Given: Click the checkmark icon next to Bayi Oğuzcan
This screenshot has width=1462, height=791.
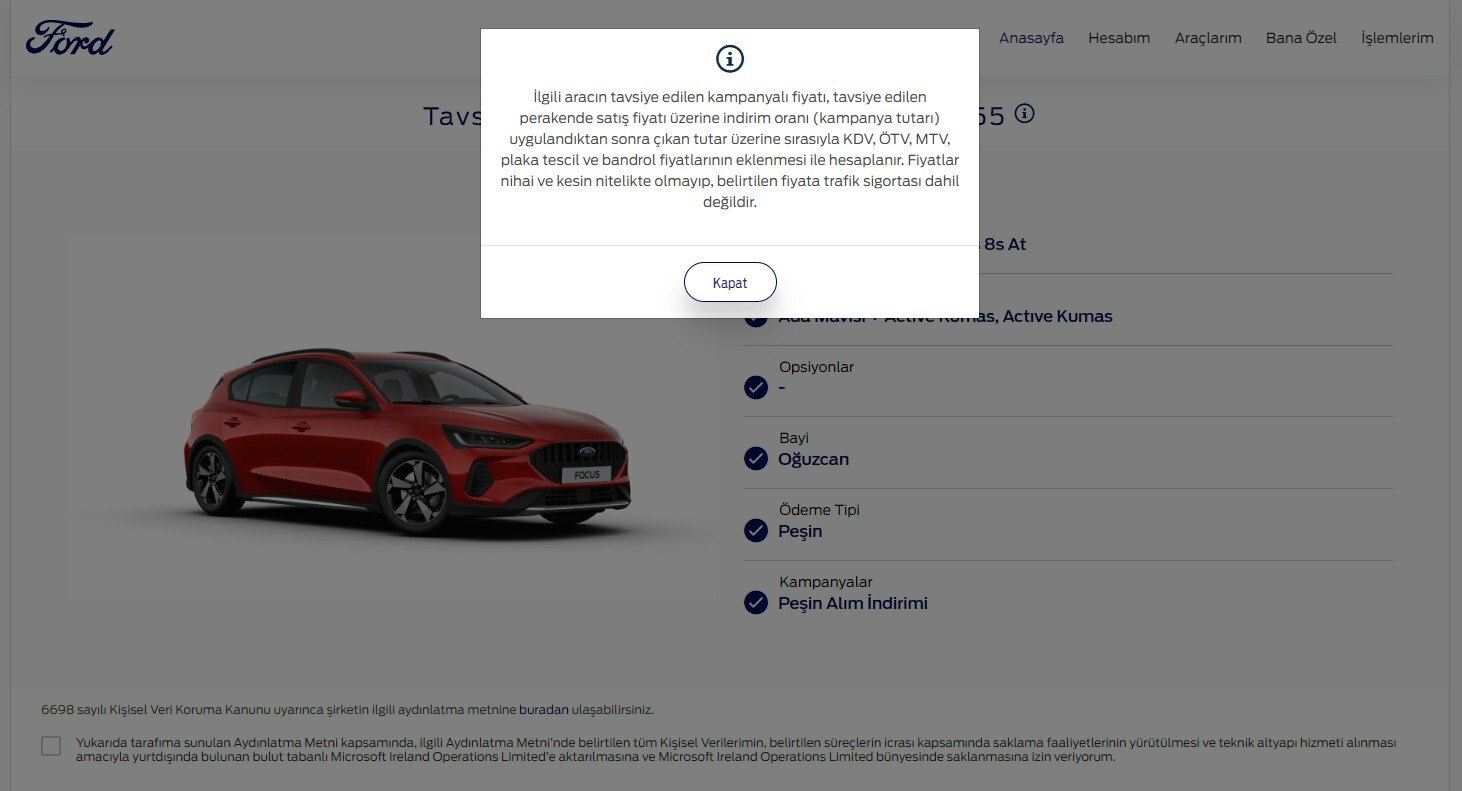Looking at the screenshot, I should tap(756, 459).
